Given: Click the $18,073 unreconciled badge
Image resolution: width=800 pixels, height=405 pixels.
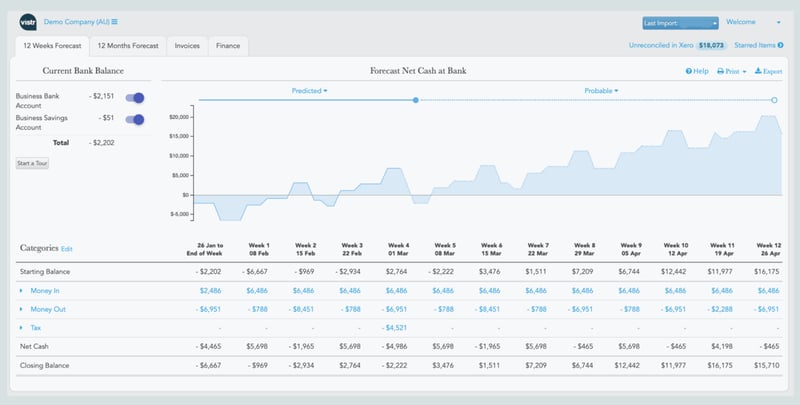Looking at the screenshot, I should [x=711, y=45].
